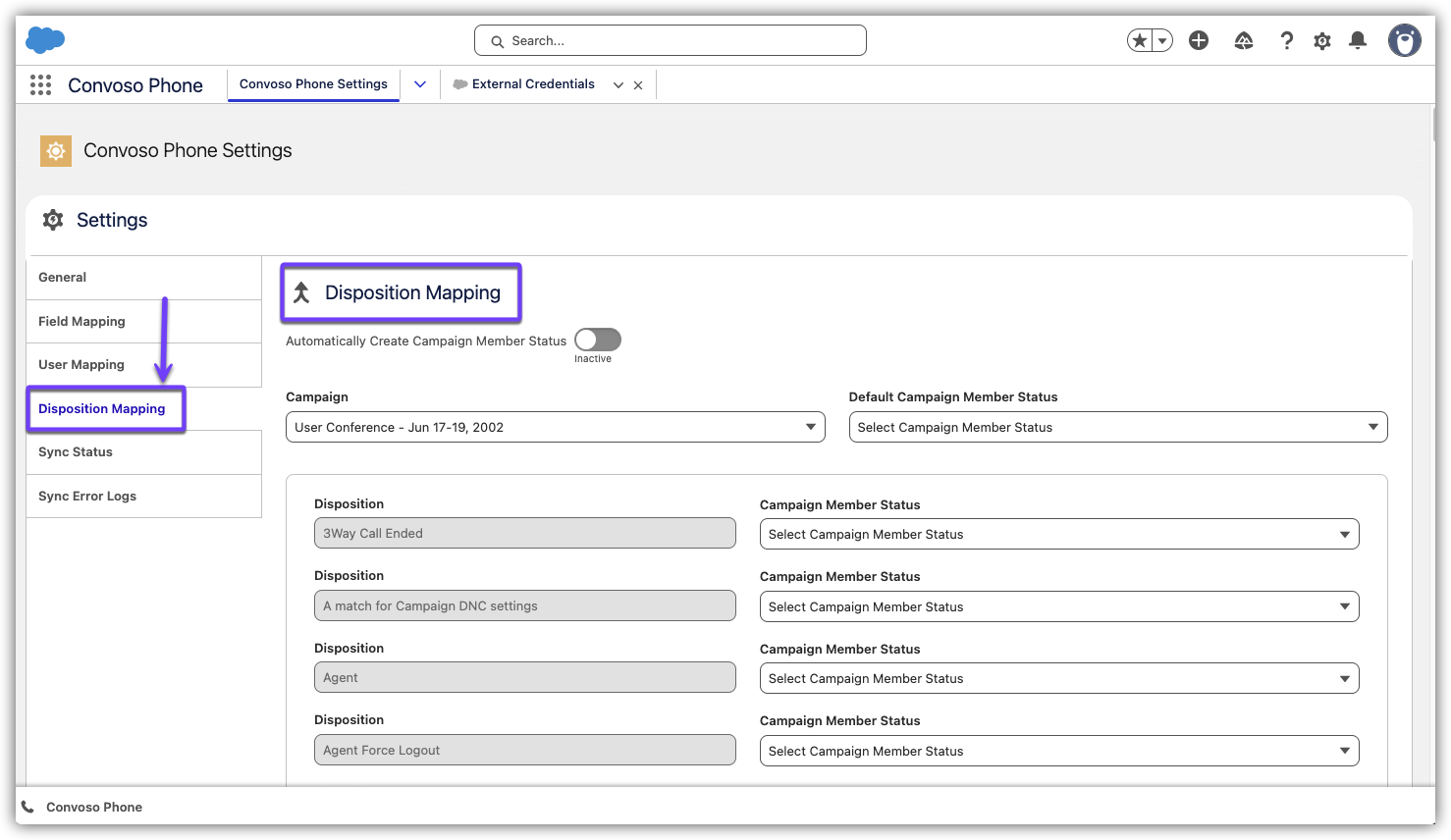Viewport: 1451px width, 840px height.
Task: Go to Sync Error Logs section
Action: click(x=87, y=496)
